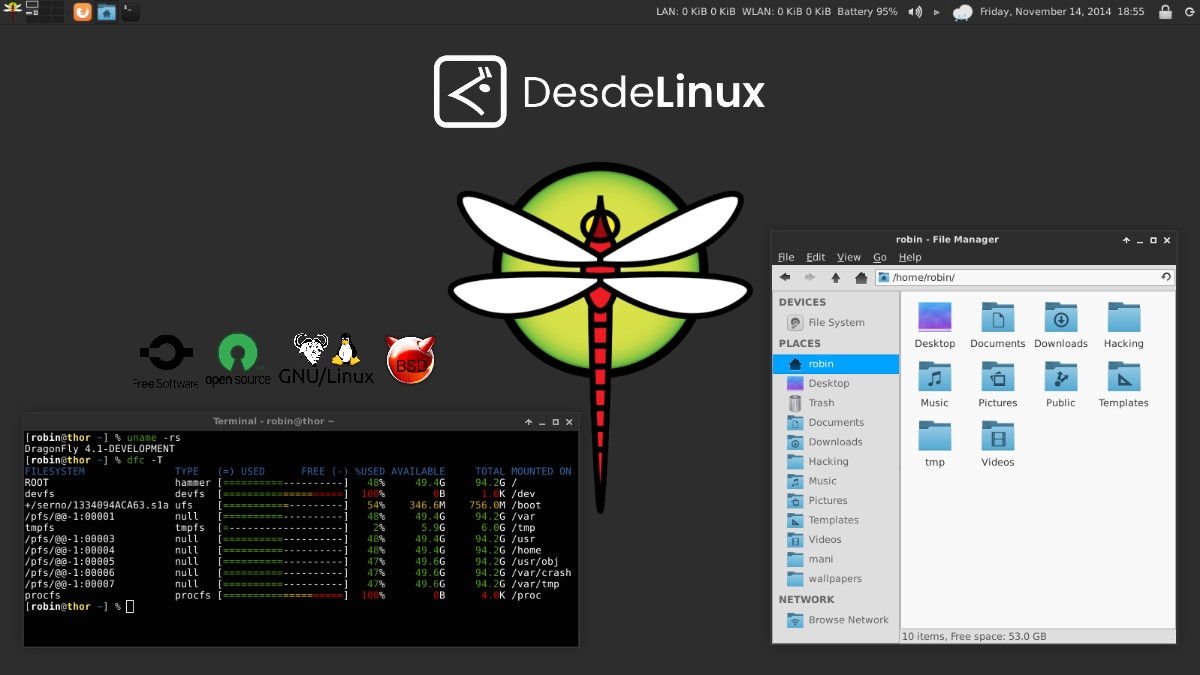Open the weather cloud applet
This screenshot has width=1200, height=675.
962,12
